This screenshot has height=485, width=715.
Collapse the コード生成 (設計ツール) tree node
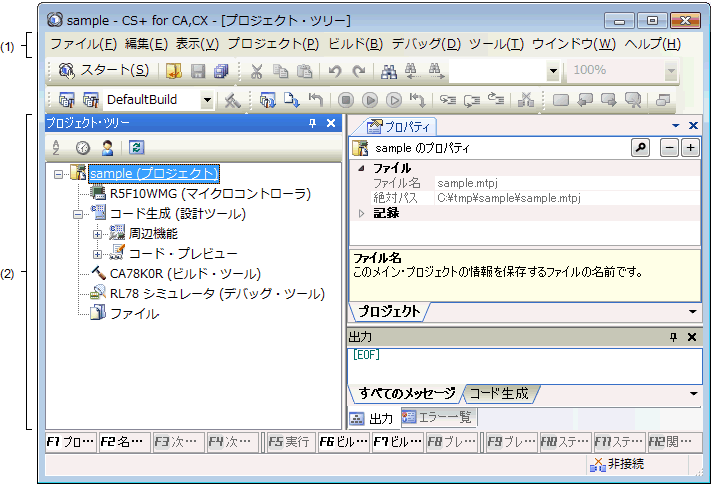79,214
